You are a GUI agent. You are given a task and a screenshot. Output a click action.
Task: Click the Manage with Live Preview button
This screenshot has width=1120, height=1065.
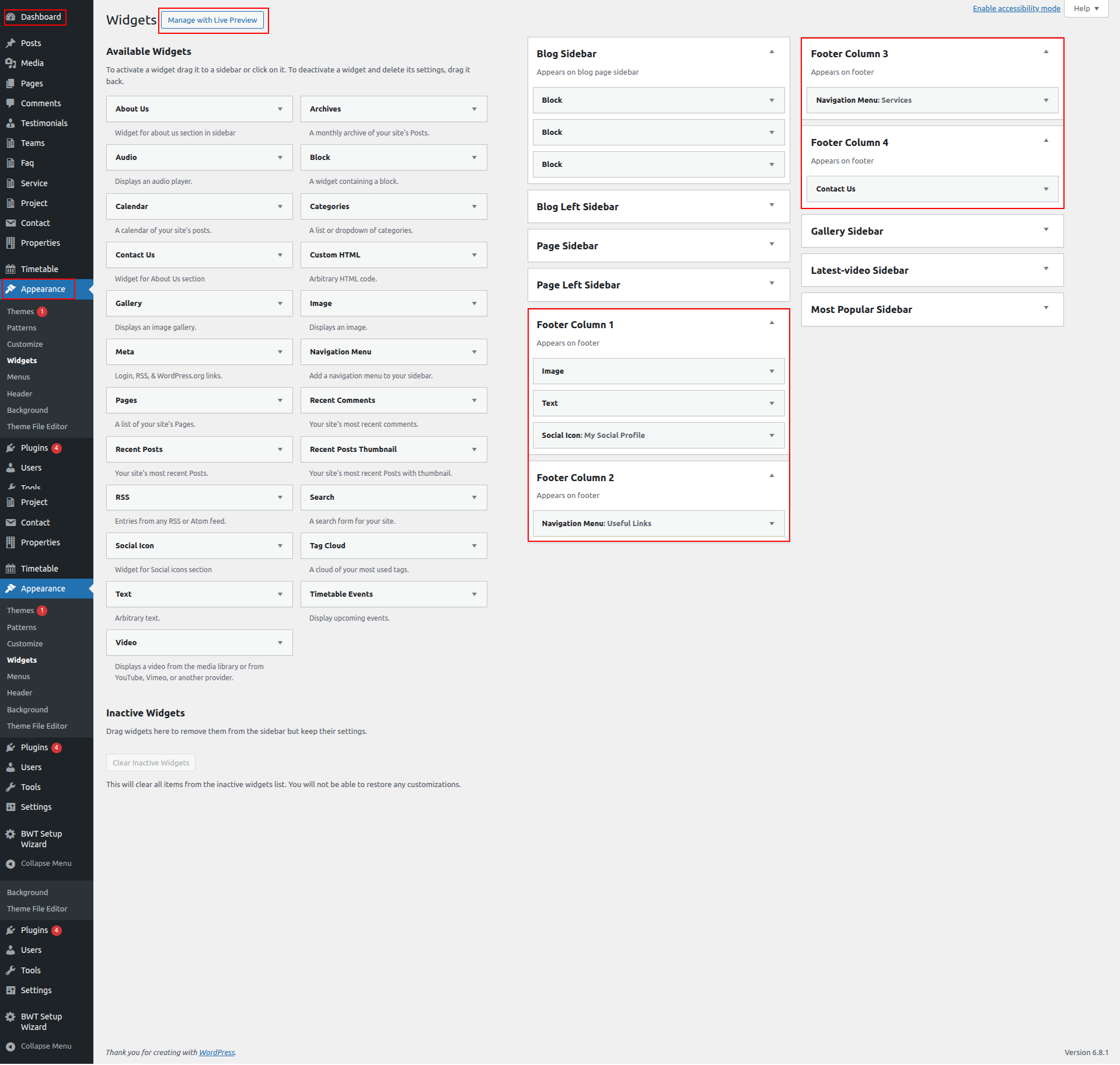tap(212, 20)
